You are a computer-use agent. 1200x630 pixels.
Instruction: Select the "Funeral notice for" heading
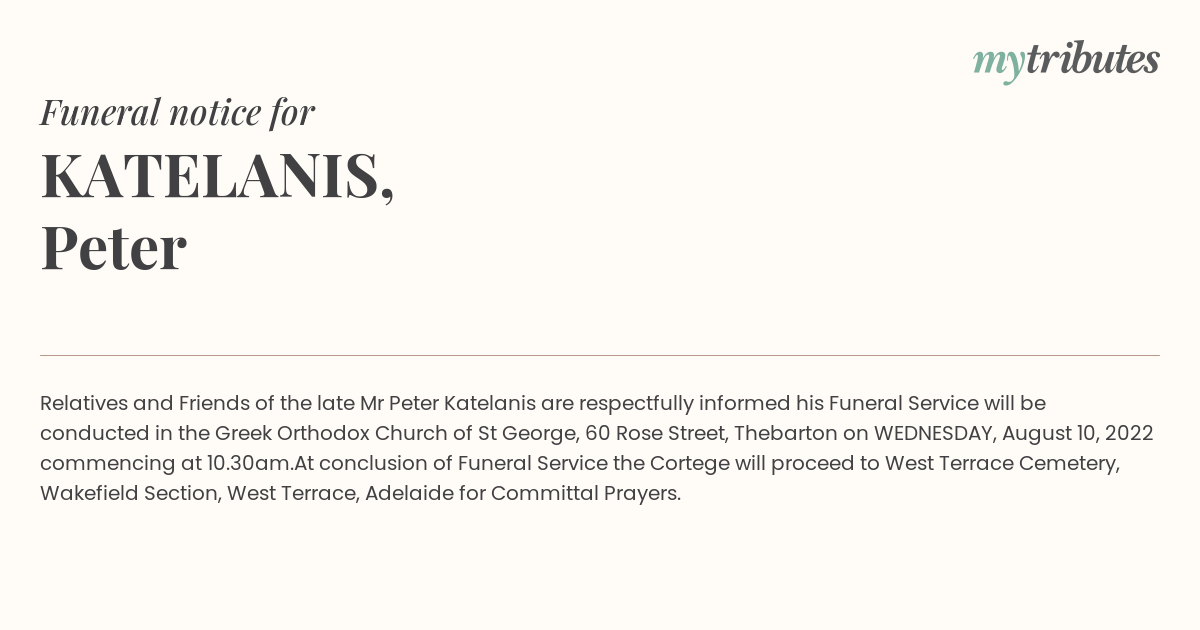pos(177,113)
